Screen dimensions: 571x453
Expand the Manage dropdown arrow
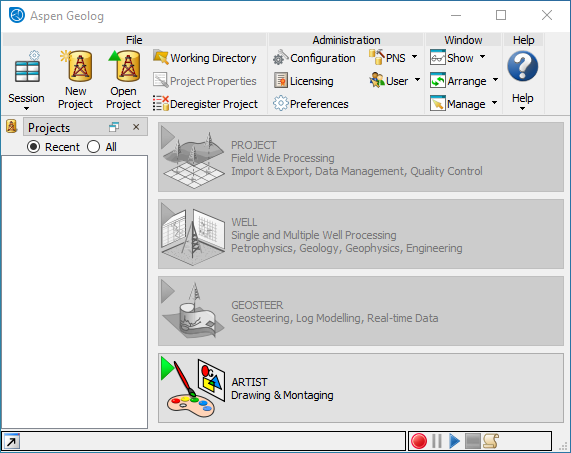(495, 103)
